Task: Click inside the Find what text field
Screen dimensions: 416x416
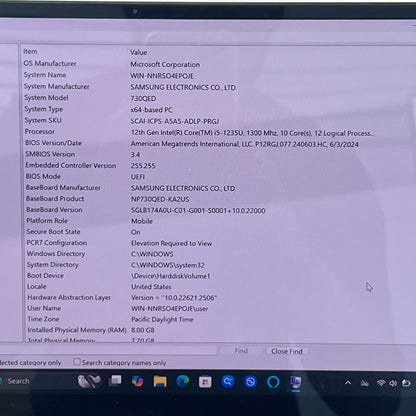Action: pyautogui.click(x=108, y=350)
